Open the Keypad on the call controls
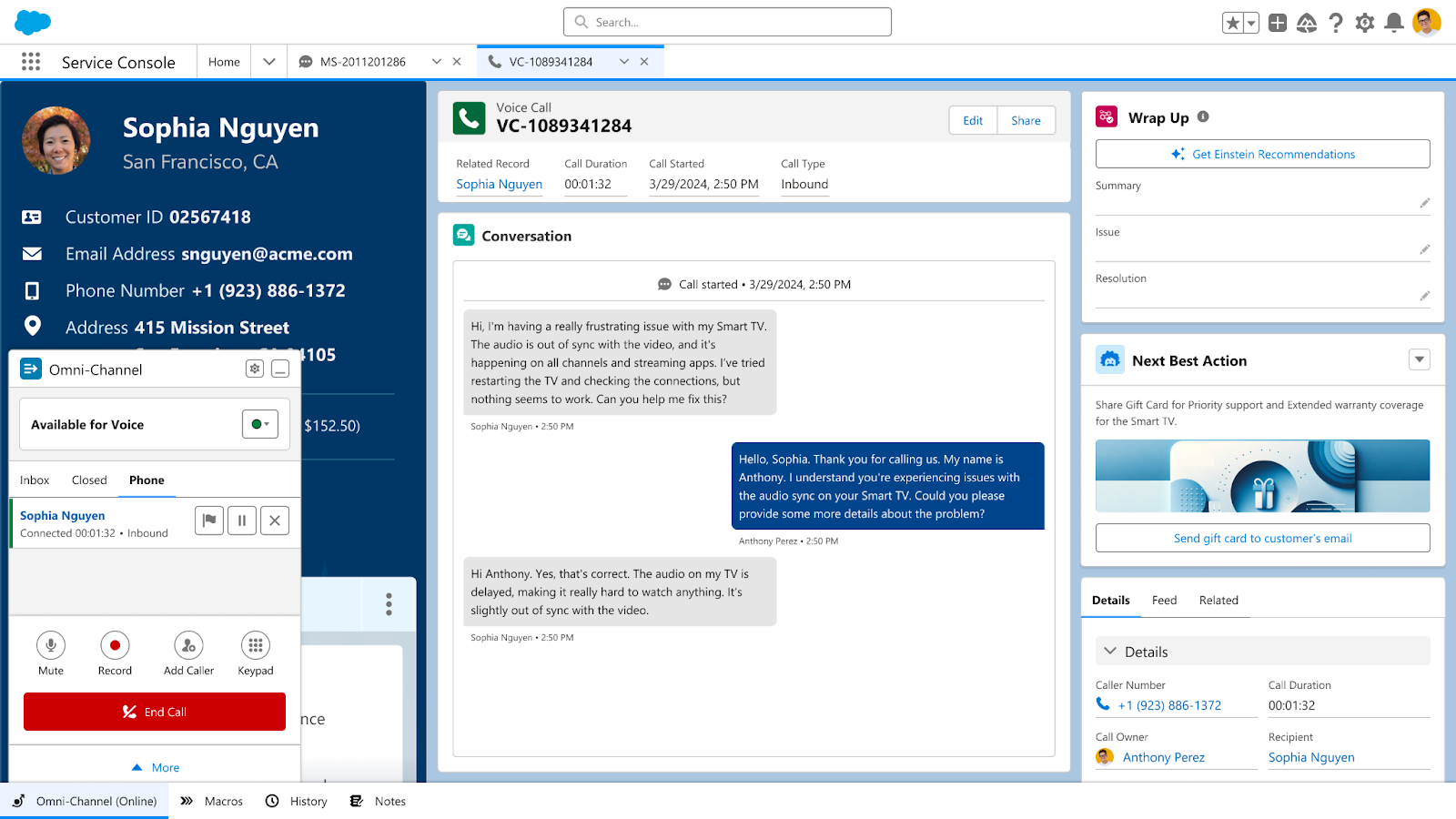 point(255,648)
